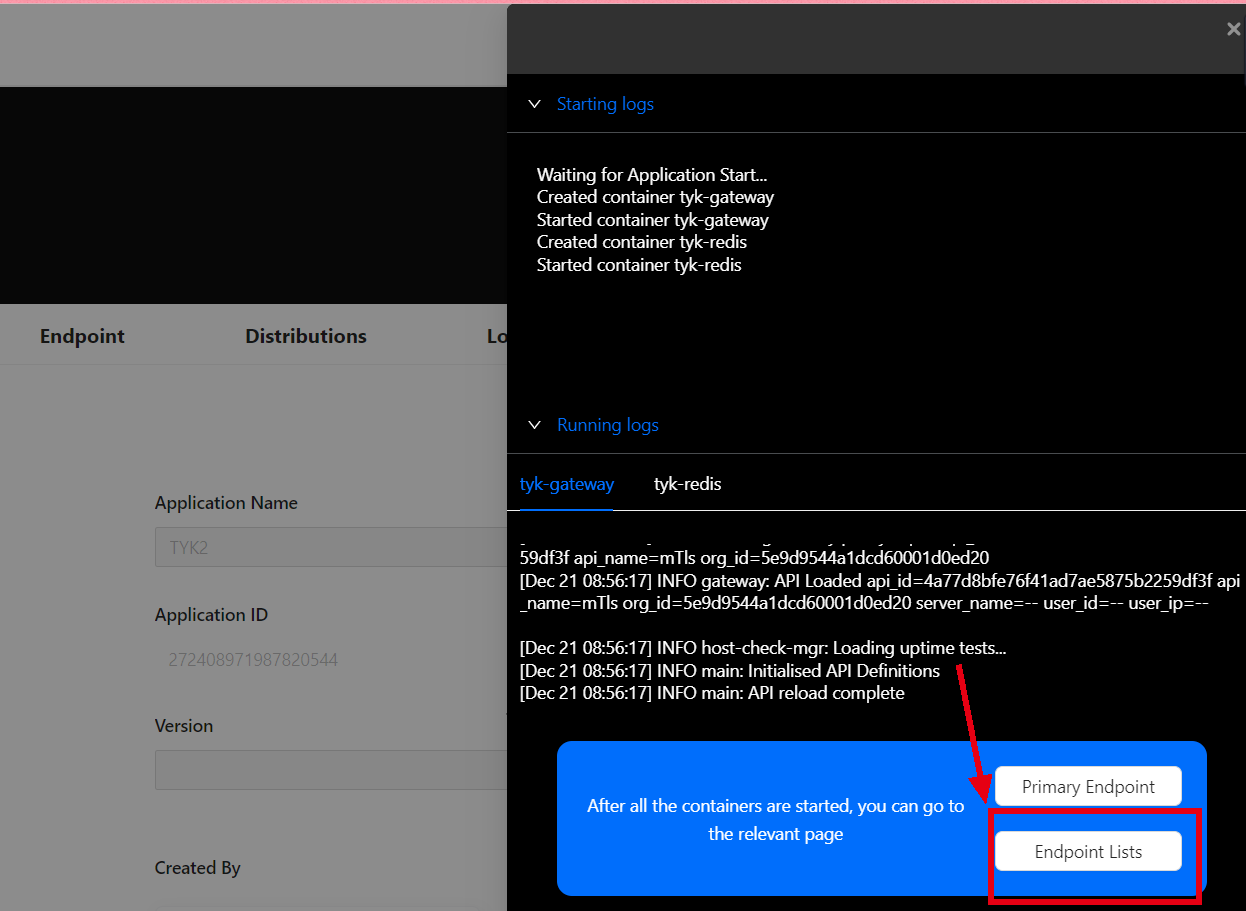Screen dimensions: 1246x911
Task: Click the 'Started container tyk-redis' log line
Action: pyautogui.click(x=639, y=265)
